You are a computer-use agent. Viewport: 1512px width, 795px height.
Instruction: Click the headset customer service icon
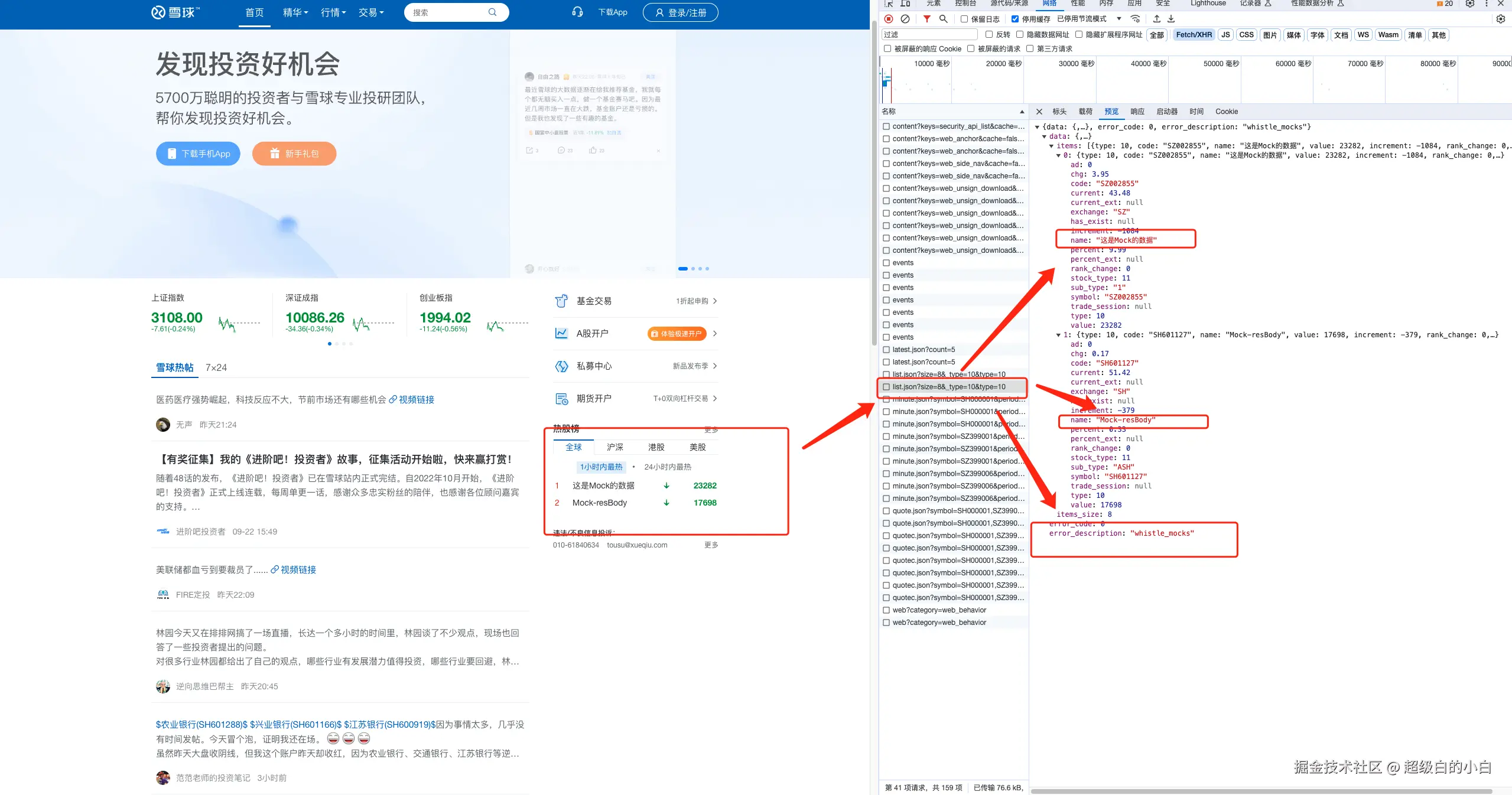pos(577,12)
